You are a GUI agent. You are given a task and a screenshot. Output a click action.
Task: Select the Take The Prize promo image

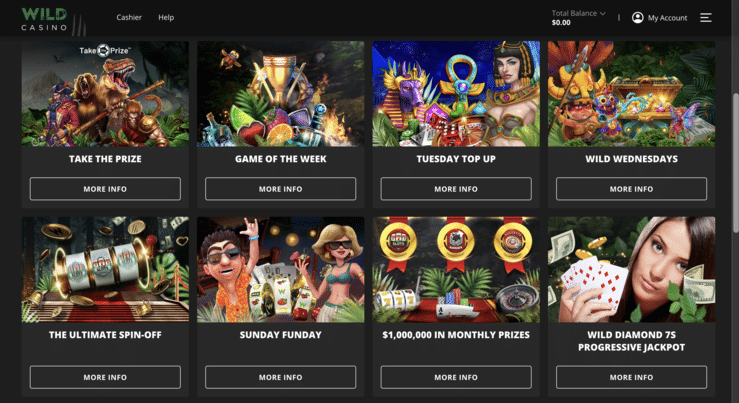tap(105, 94)
